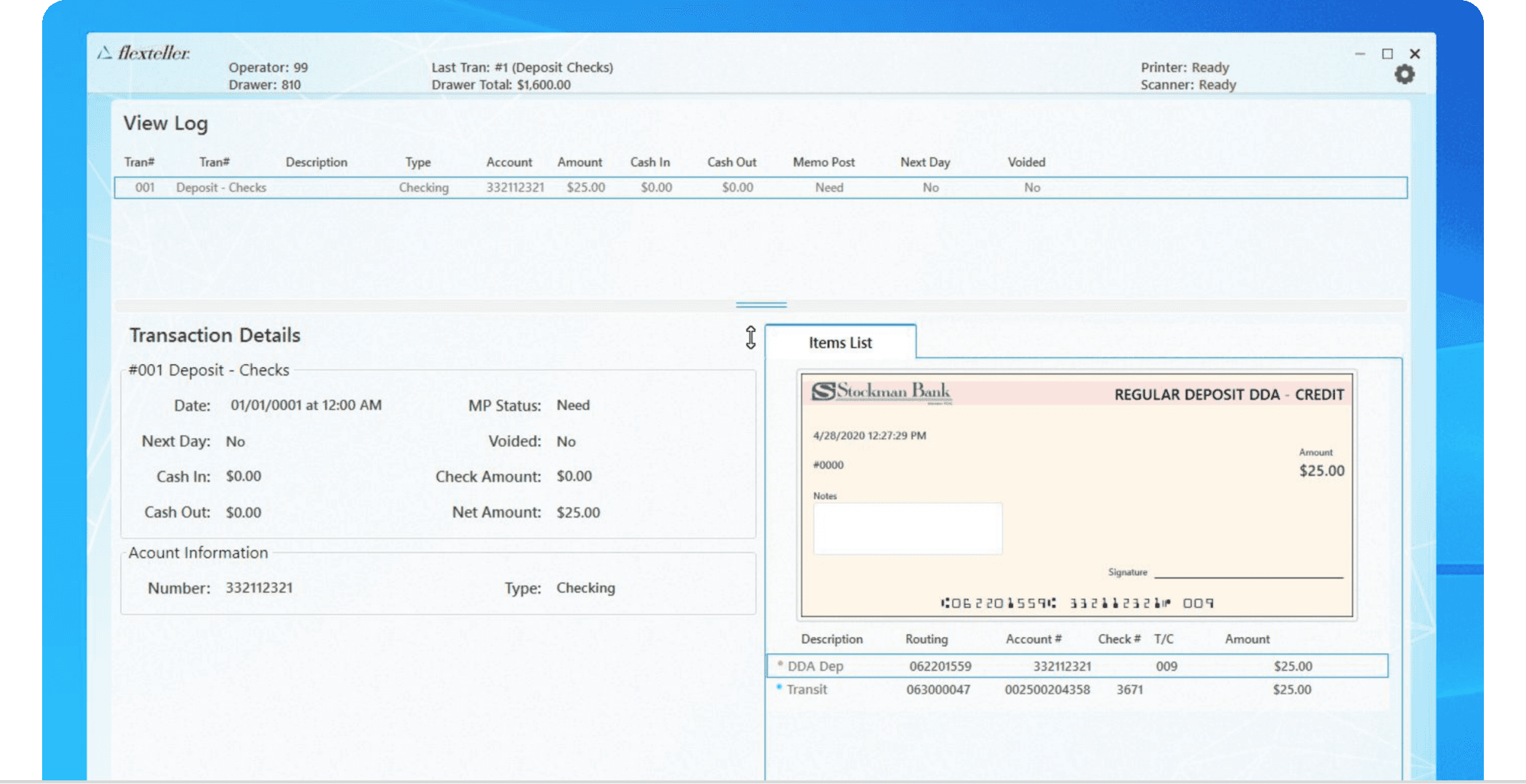1526x784 pixels.
Task: Click the T/C column header
Action: pos(1163,639)
